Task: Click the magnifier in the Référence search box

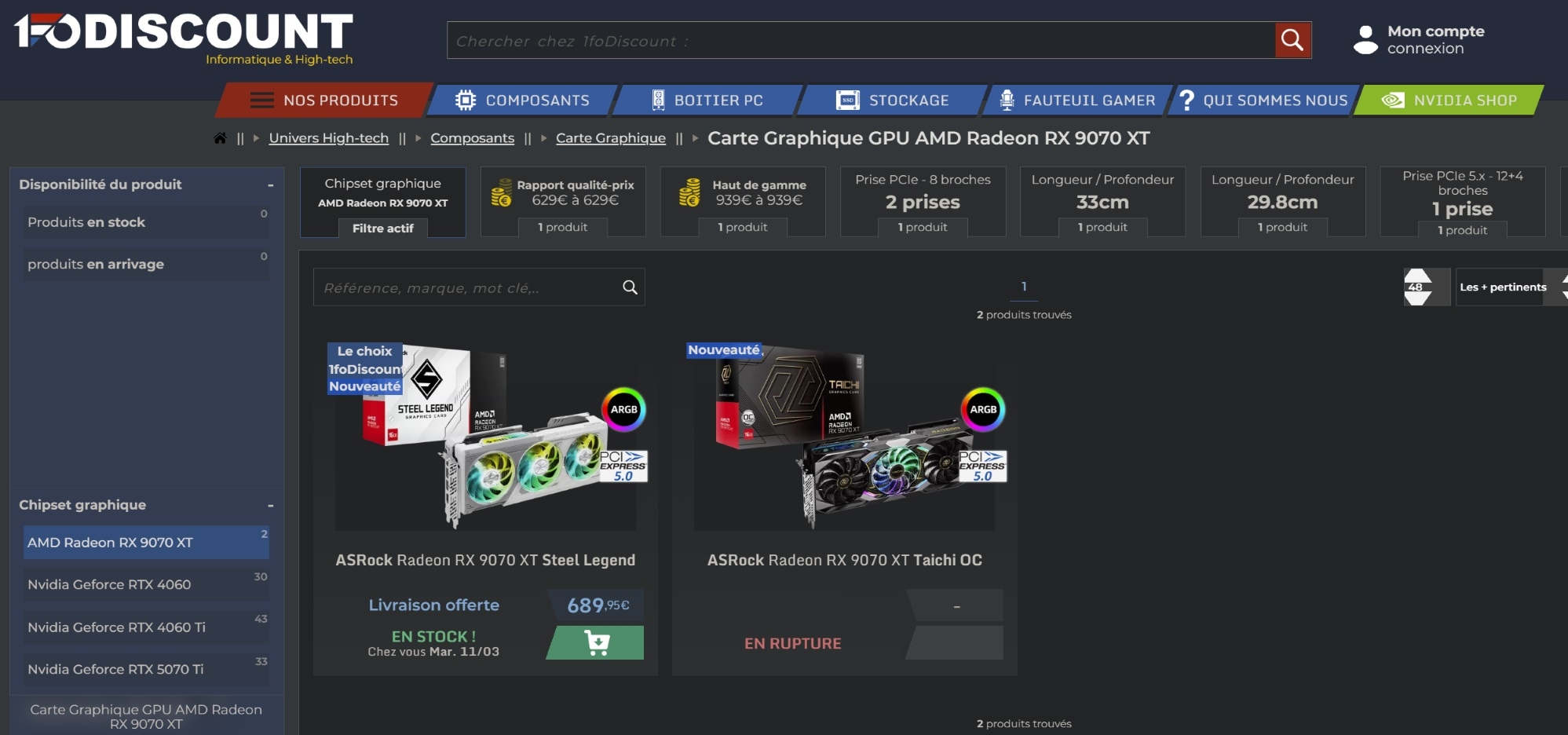Action: point(630,287)
